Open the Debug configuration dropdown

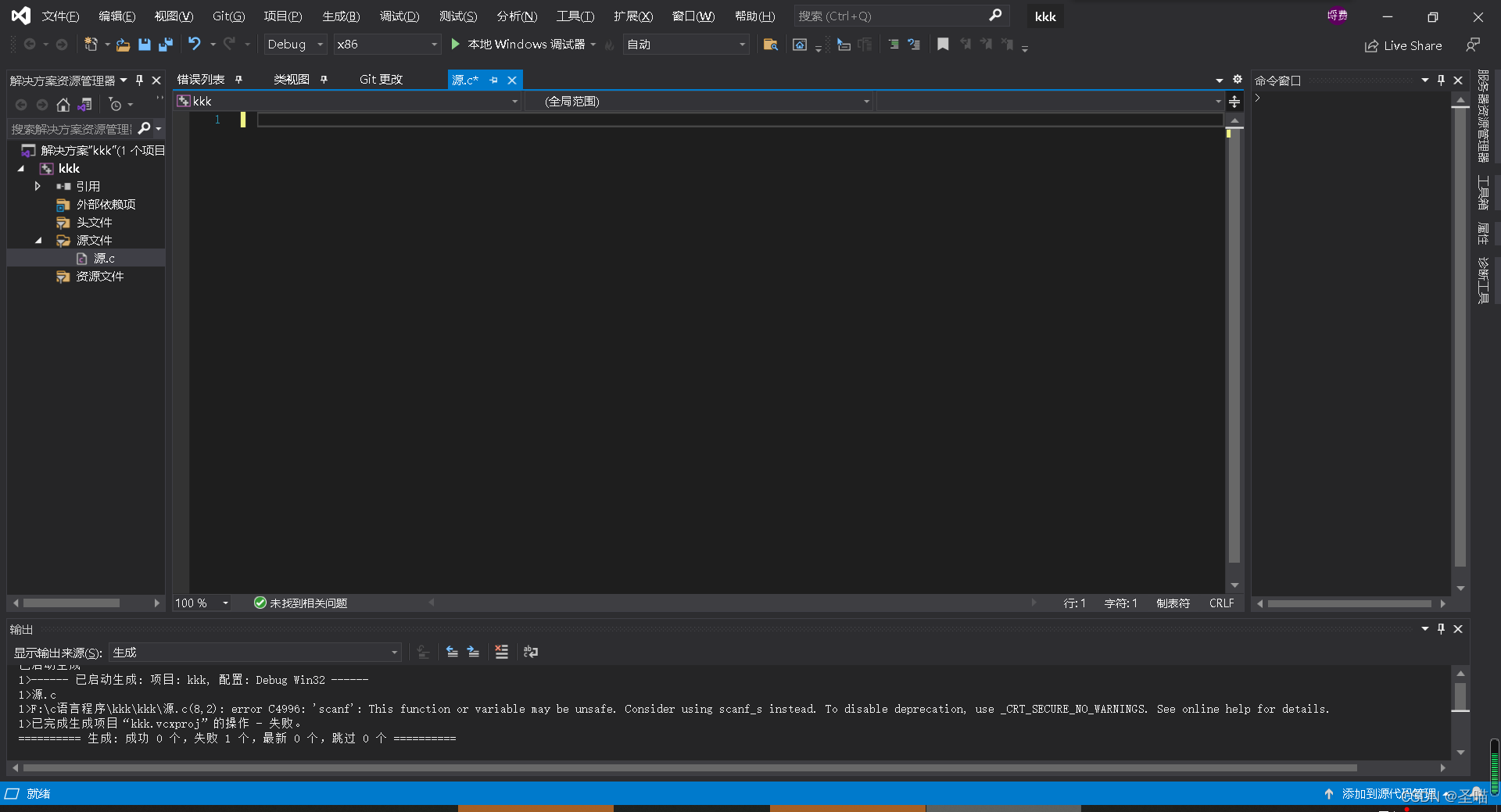point(295,45)
